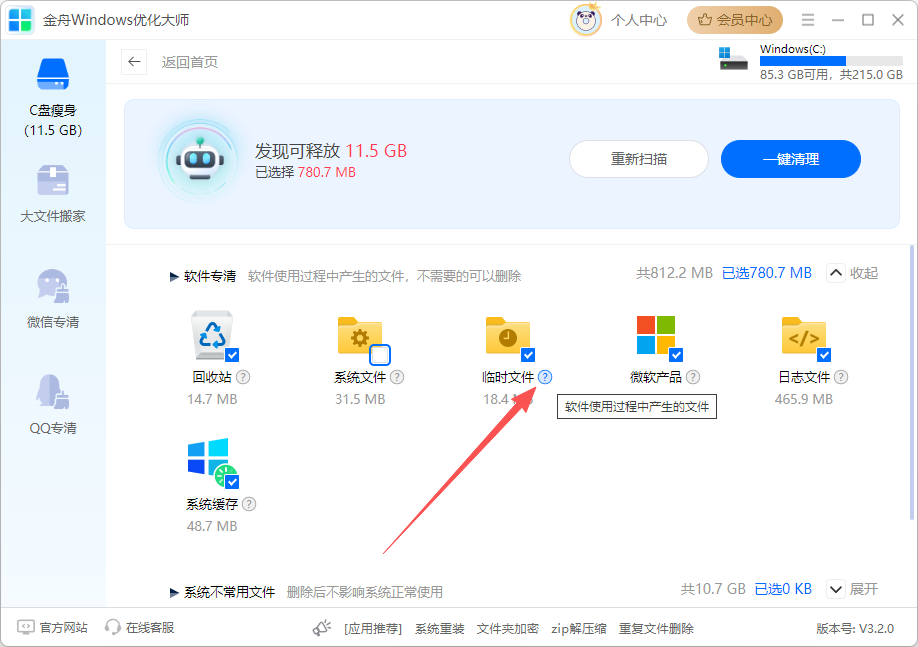Click the Windows(C:) disk usage bar
Image resolution: width=918 pixels, height=647 pixels.
(x=831, y=61)
